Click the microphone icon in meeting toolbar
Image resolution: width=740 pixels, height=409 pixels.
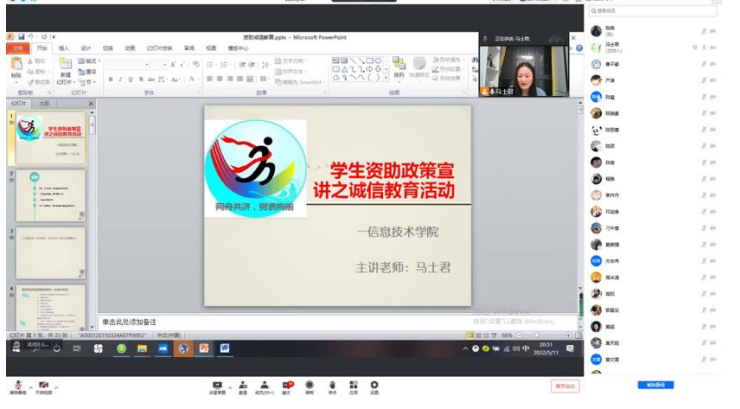click(x=17, y=384)
